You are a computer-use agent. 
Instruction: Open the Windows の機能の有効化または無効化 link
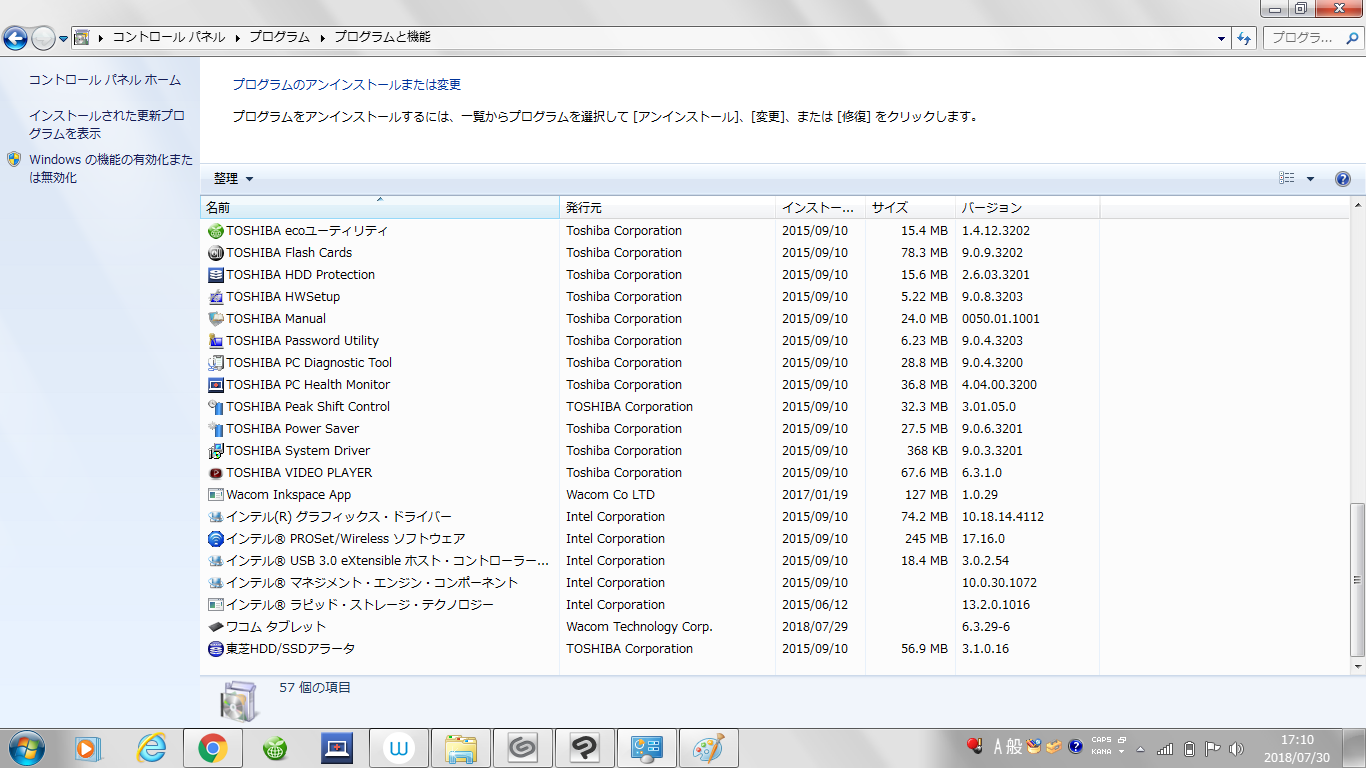(x=111, y=168)
